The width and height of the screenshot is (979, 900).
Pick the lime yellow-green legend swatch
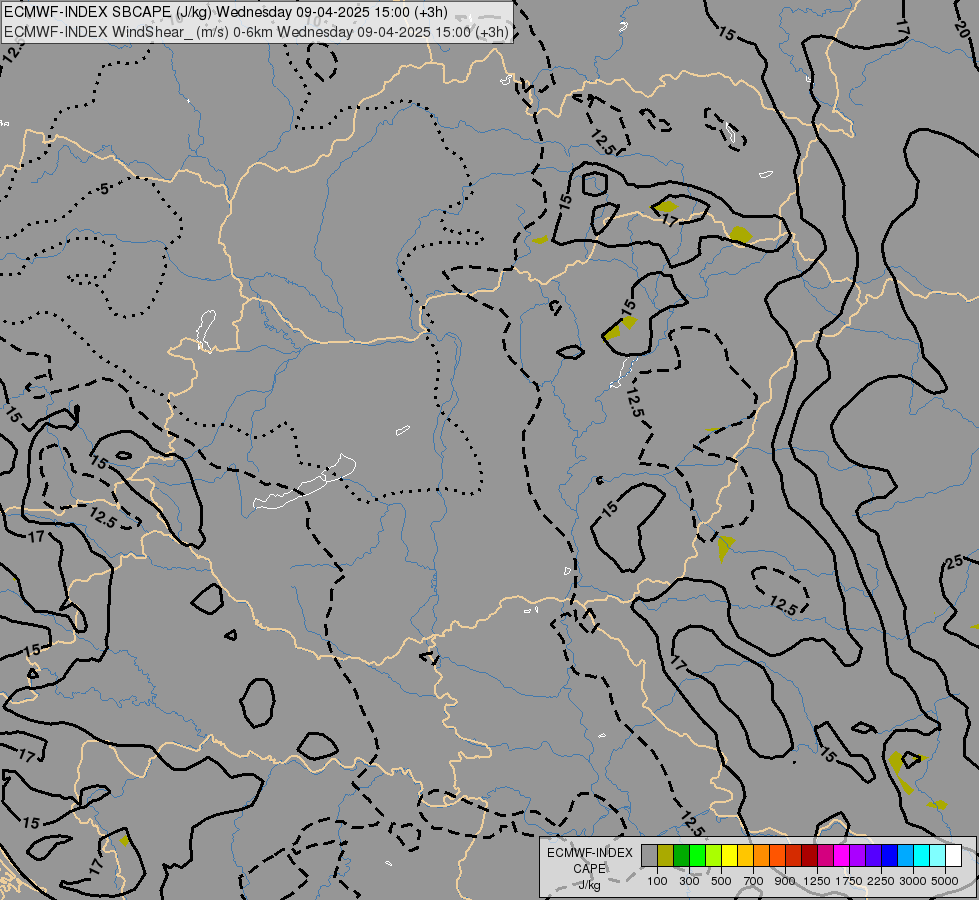(x=714, y=855)
